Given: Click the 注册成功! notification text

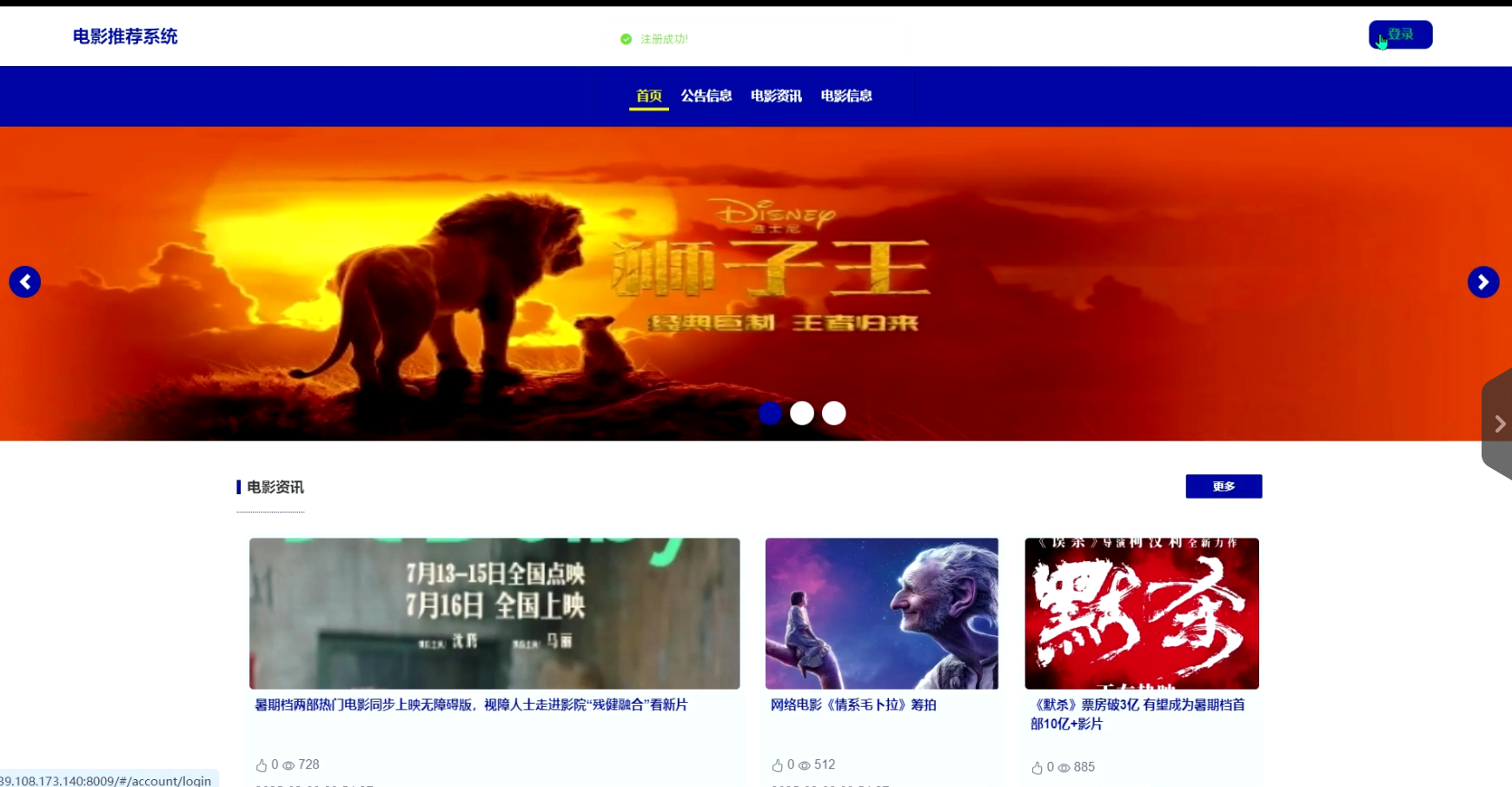Looking at the screenshot, I should [x=664, y=39].
